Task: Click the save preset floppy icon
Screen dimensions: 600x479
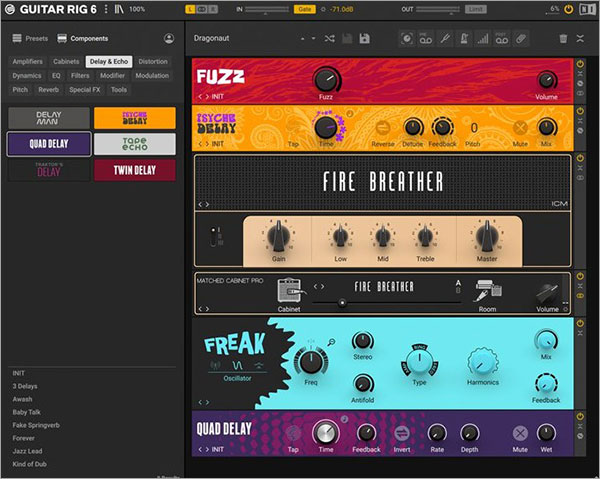Action: tap(365, 39)
